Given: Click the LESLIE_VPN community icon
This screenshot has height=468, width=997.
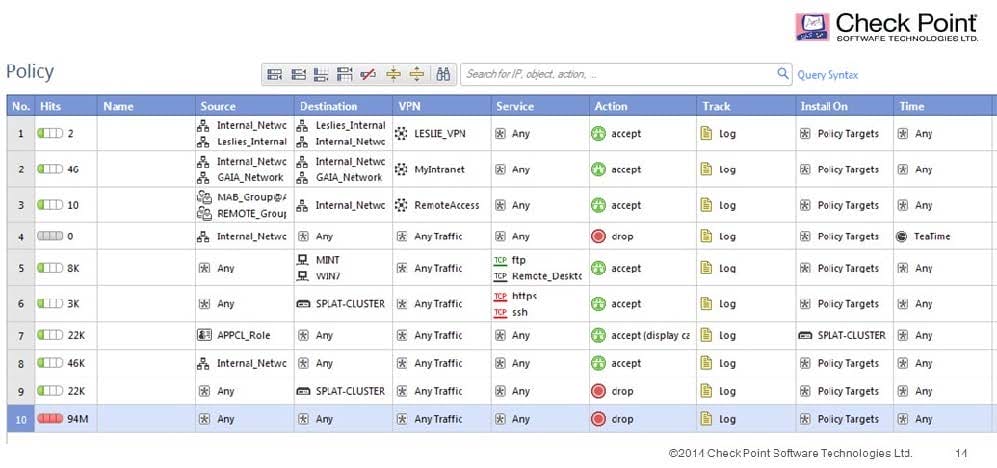Looking at the screenshot, I should 401,134.
